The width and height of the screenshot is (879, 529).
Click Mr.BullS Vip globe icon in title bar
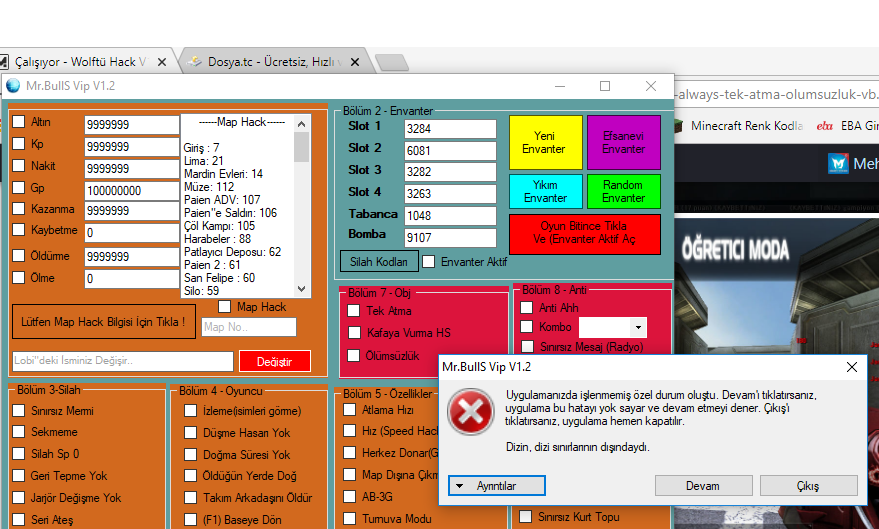point(13,86)
